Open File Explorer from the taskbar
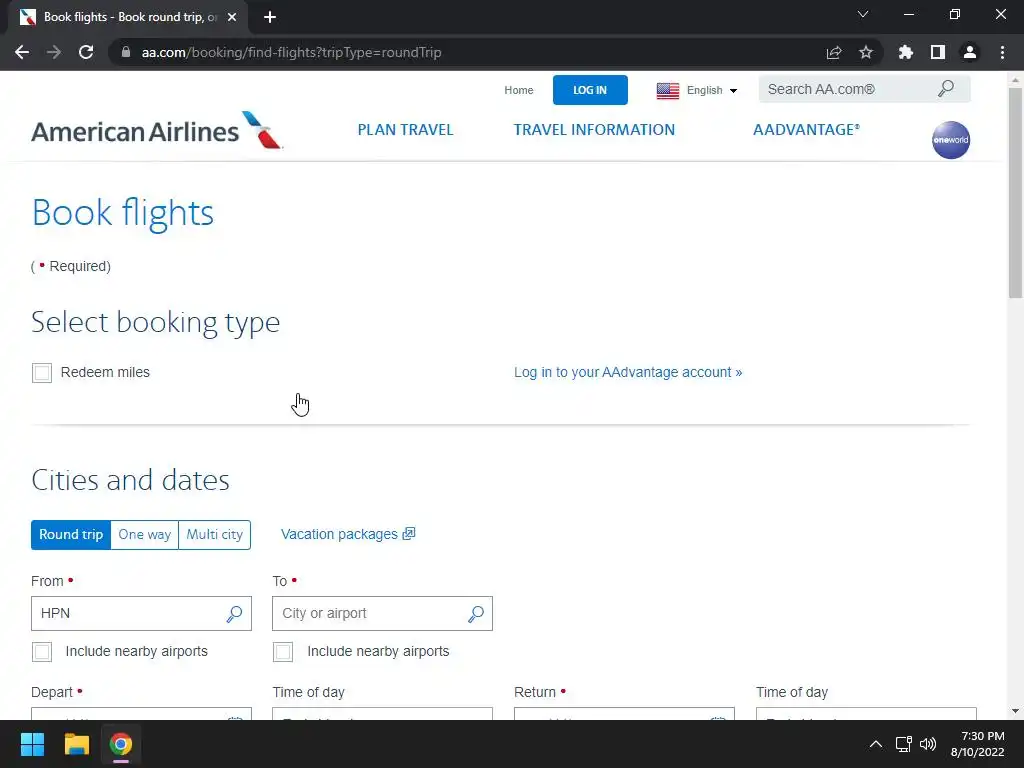Image resolution: width=1024 pixels, height=768 pixels. (76, 744)
